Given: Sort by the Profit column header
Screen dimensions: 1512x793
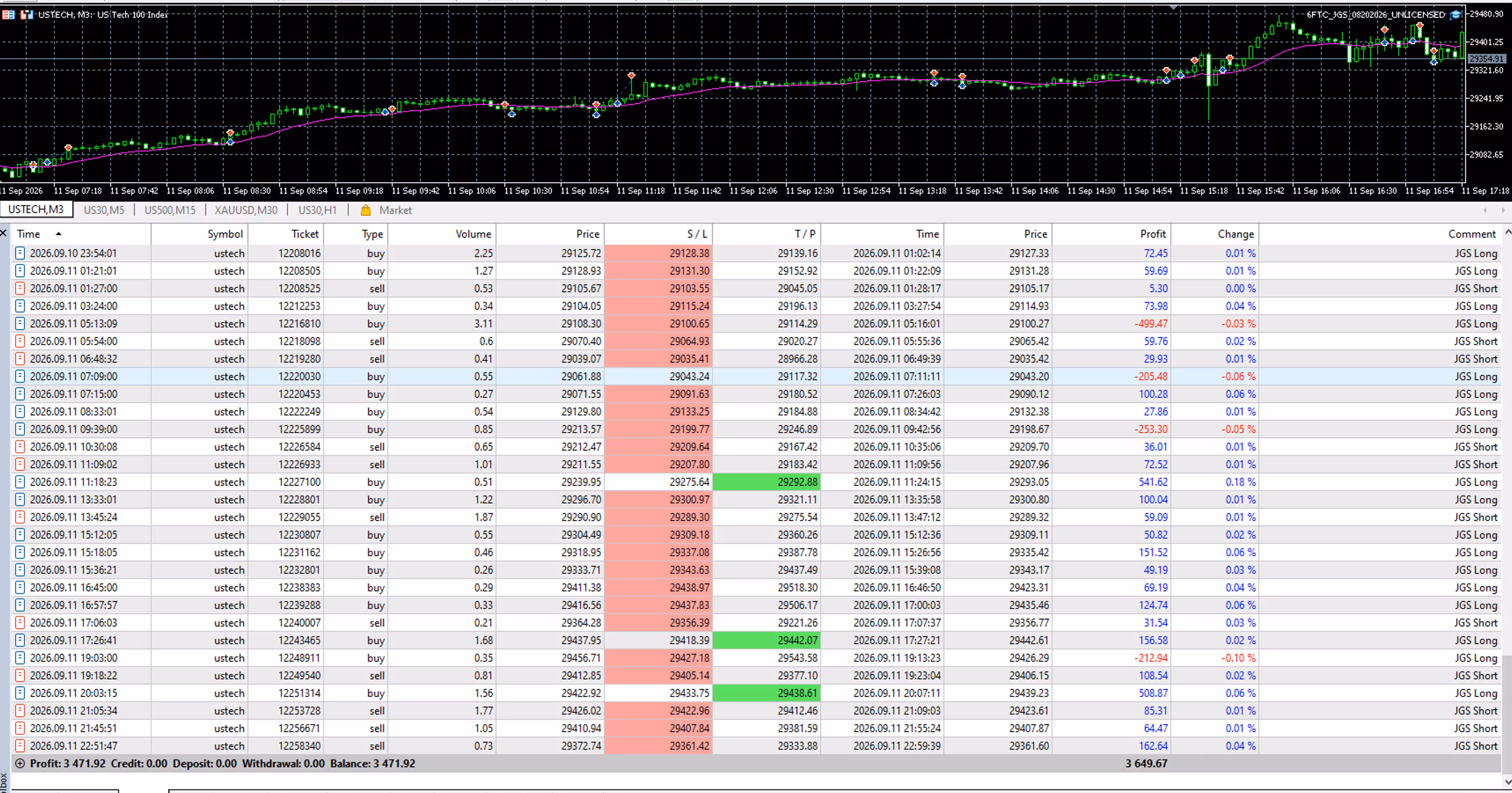Looking at the screenshot, I should [x=1111, y=234].
